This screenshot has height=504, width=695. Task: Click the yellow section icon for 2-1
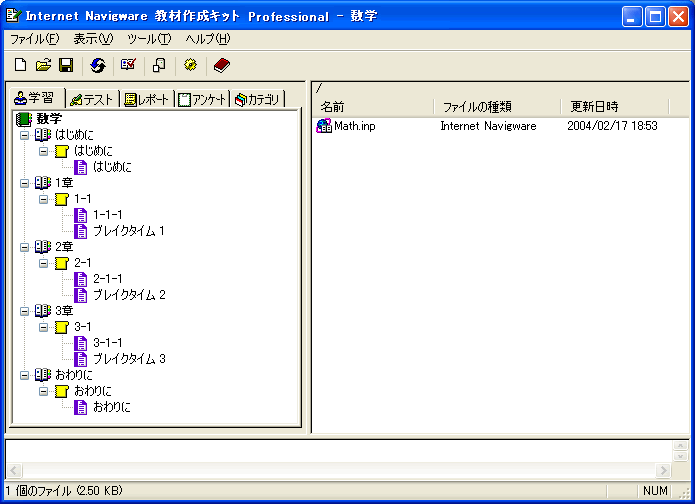(x=62, y=263)
